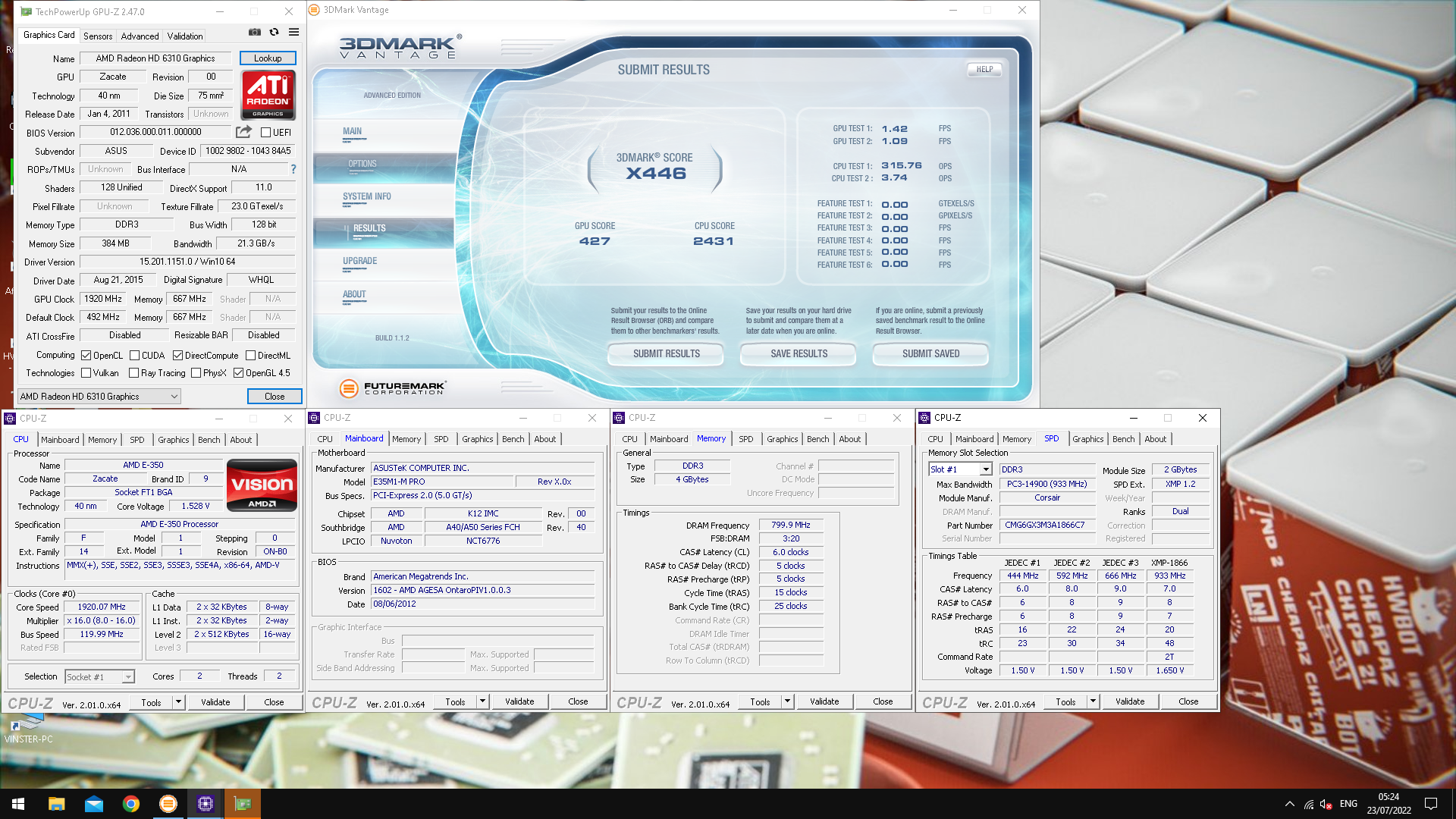The height and width of the screenshot is (819, 1456).
Task: Open Validation tab in GPU-Z
Action: (185, 36)
